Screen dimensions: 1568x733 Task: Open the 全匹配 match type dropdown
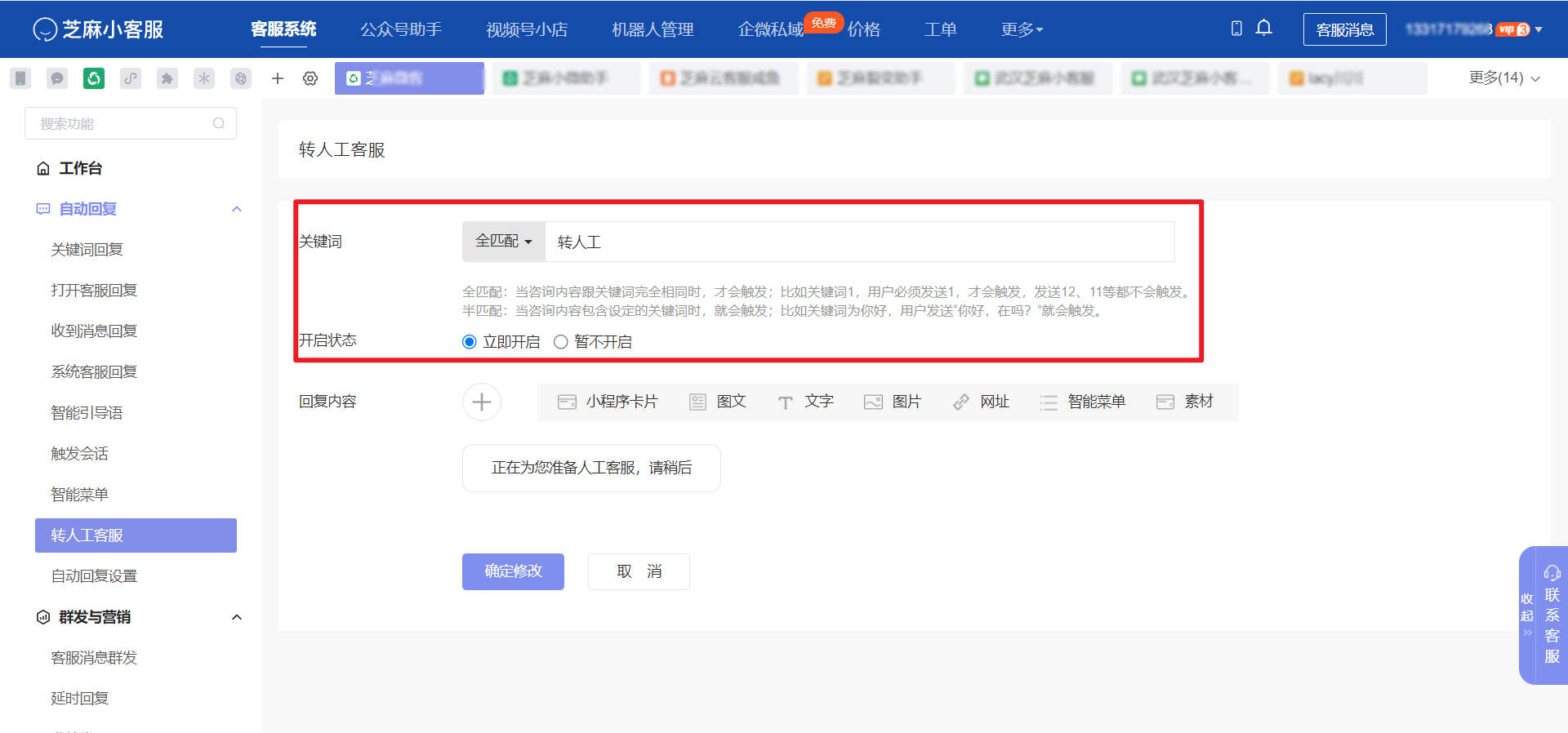coord(504,242)
